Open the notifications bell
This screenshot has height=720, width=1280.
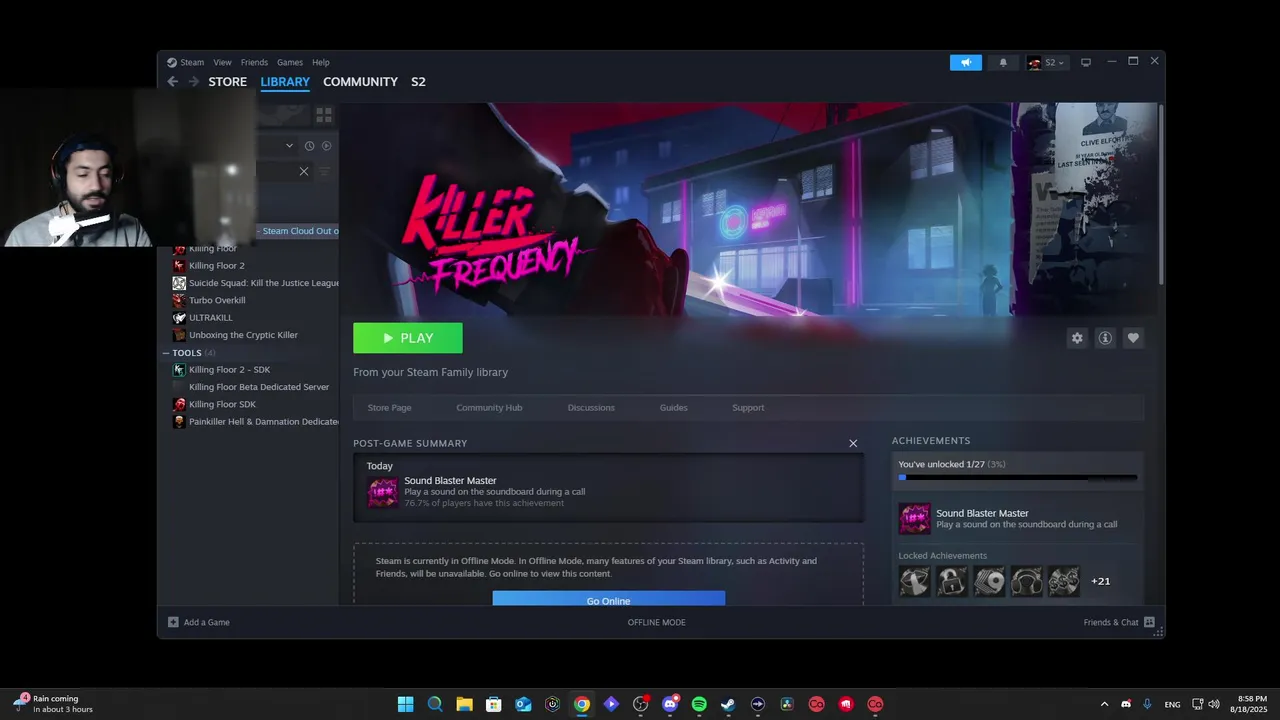[x=1003, y=62]
